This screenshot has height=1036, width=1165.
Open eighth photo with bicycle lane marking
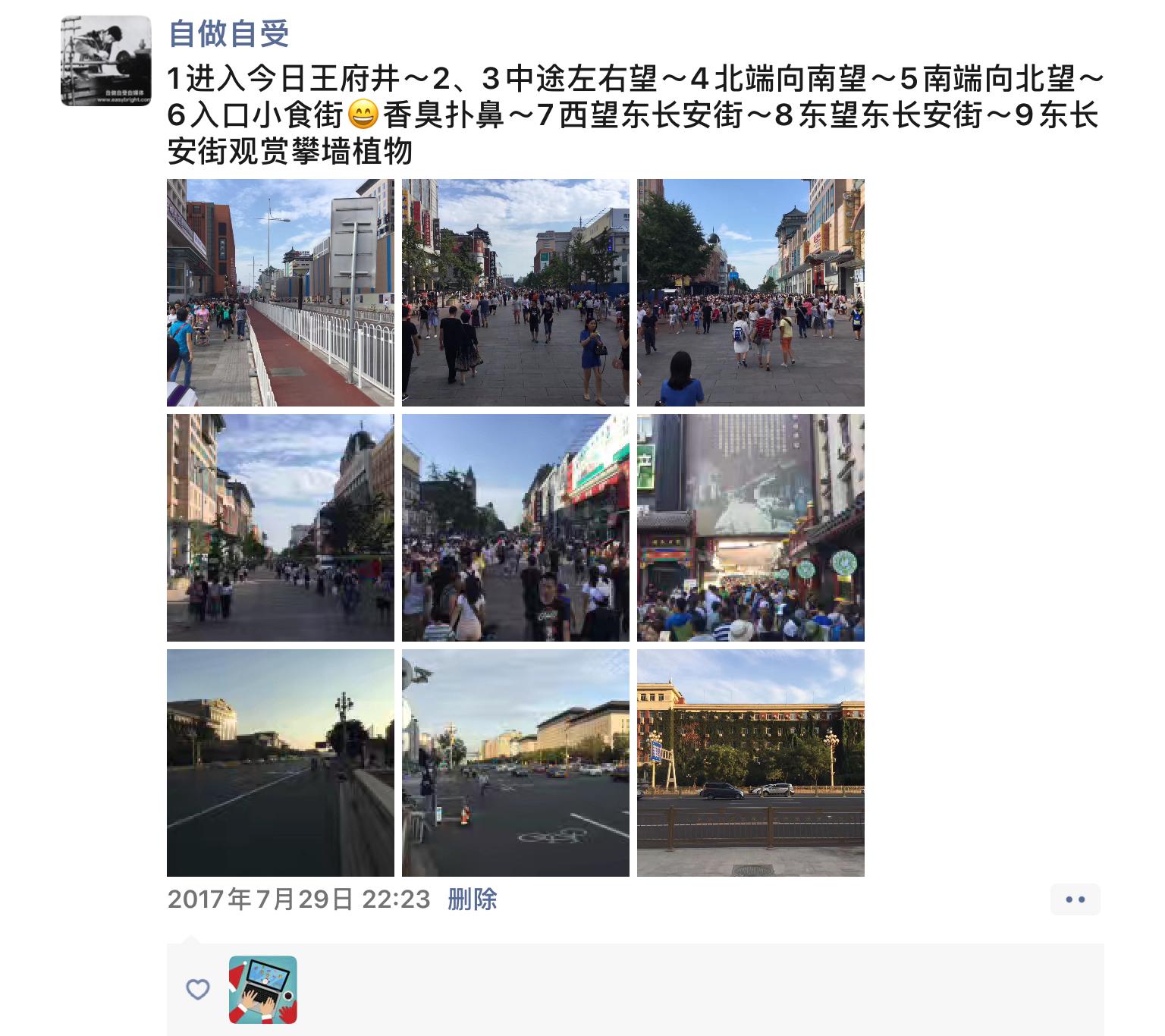click(516, 763)
